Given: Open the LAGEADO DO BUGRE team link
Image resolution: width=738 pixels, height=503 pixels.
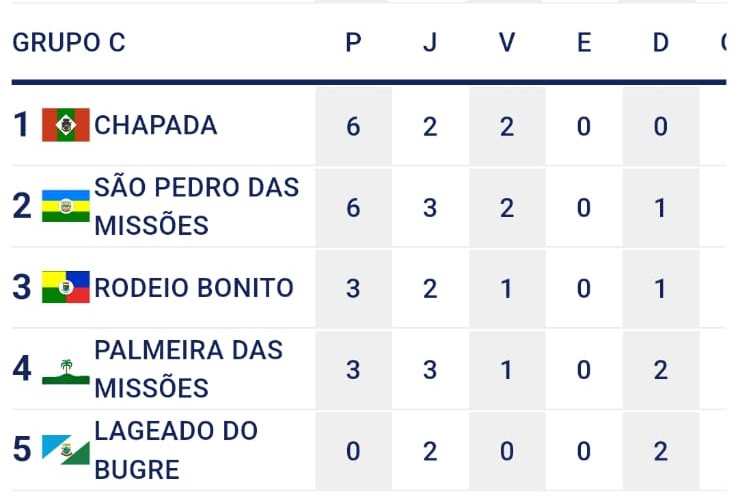Looking at the screenshot, I should [x=176, y=450].
